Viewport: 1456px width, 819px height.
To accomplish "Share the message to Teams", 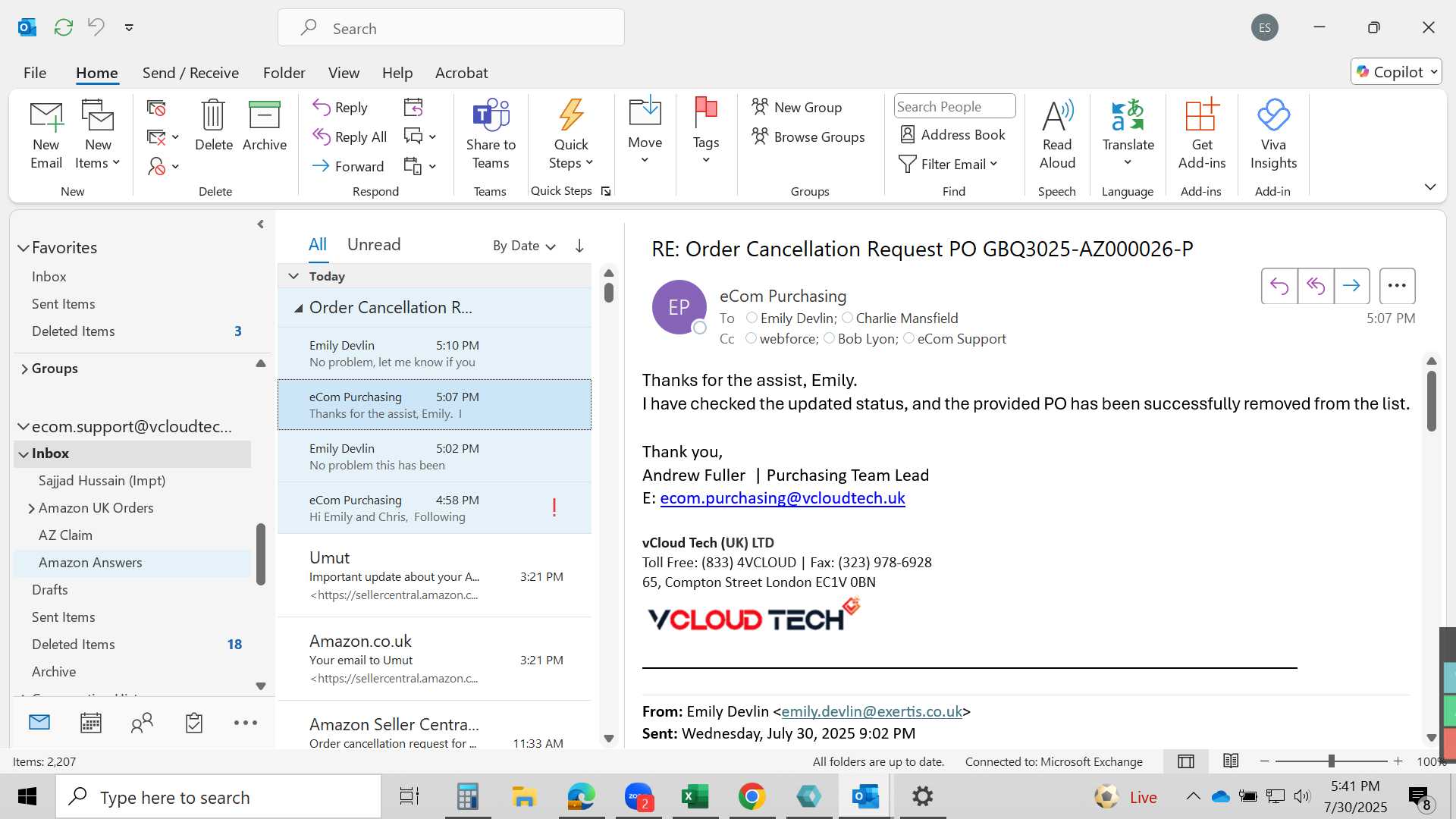I will pyautogui.click(x=491, y=135).
